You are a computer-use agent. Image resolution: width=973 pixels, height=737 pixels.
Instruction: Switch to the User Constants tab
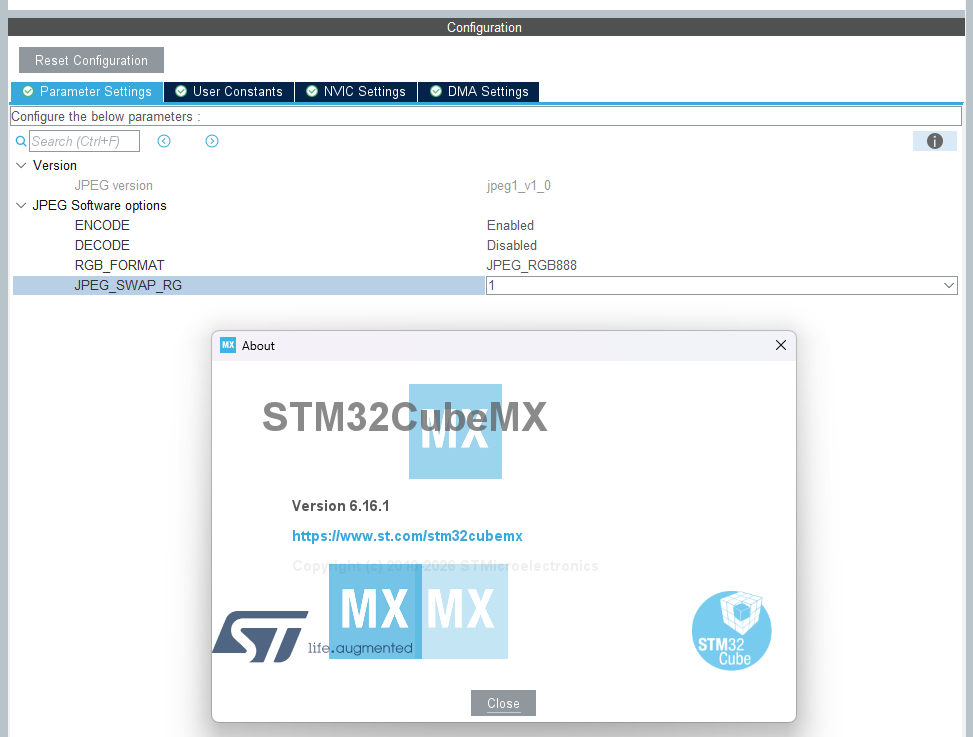[229, 92]
